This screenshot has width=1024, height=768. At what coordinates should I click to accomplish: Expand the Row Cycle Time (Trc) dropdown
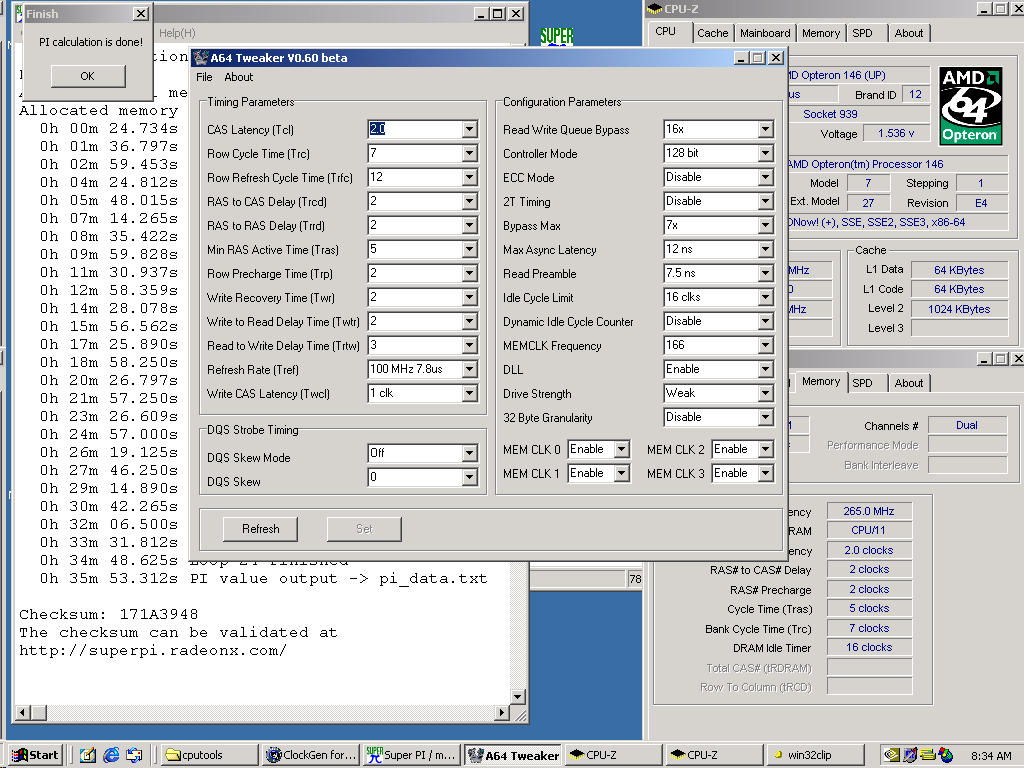click(x=470, y=153)
